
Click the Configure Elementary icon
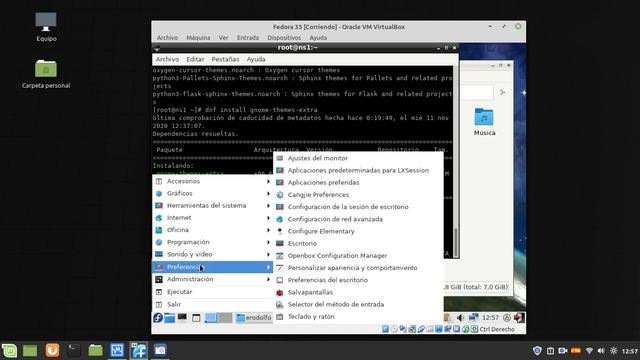coord(280,231)
